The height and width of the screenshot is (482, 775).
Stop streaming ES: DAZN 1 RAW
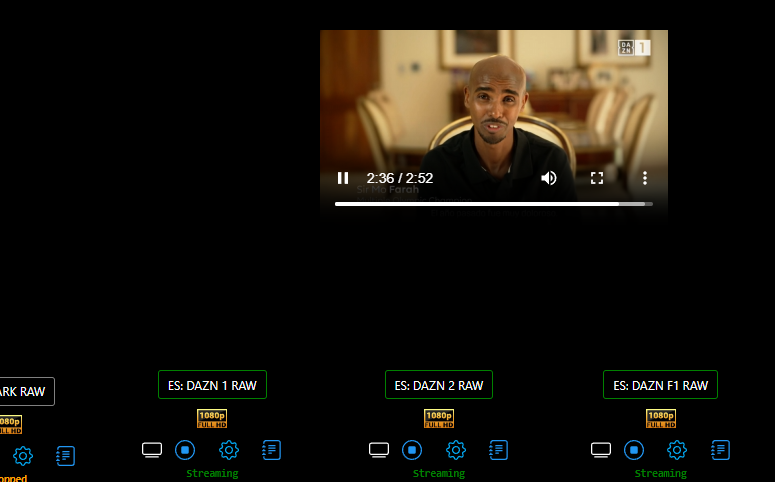click(x=185, y=450)
